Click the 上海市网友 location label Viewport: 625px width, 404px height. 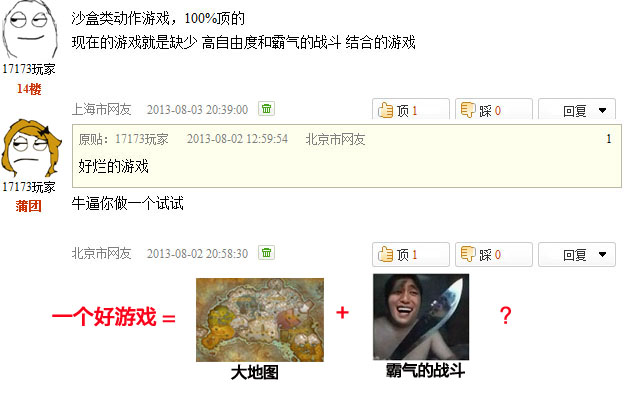pyautogui.click(x=102, y=109)
